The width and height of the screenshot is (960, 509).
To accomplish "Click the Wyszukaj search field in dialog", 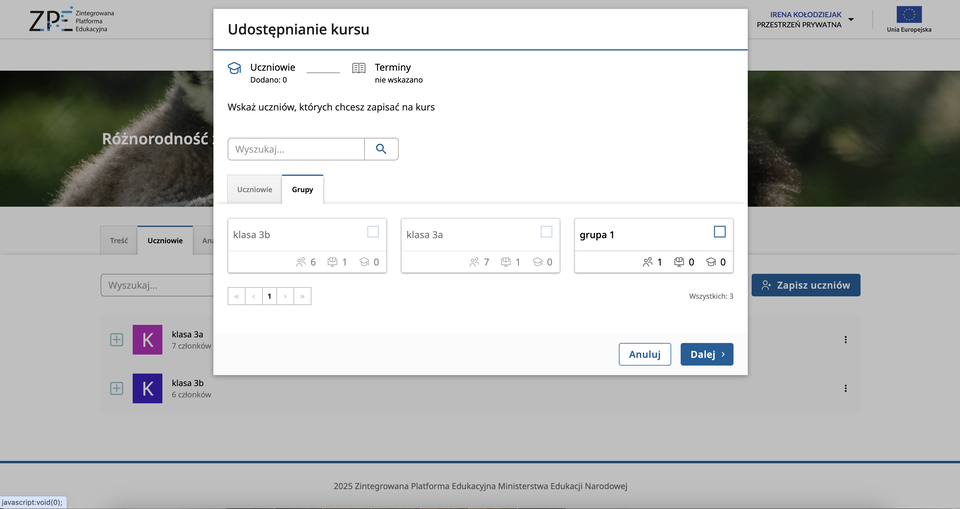I will (x=296, y=149).
